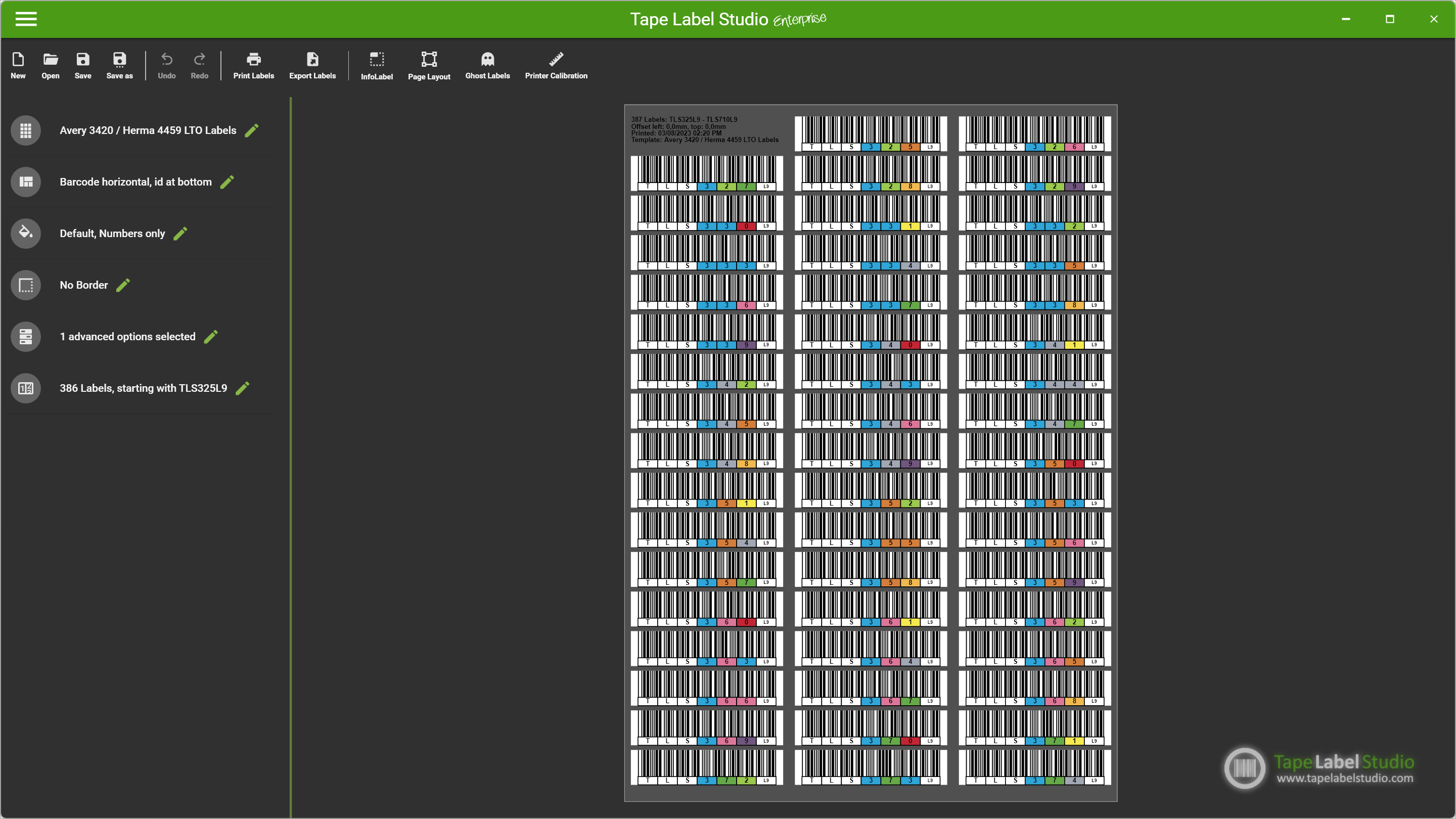Click the border style icon
The width and height of the screenshot is (1456, 819).
pos(26,285)
